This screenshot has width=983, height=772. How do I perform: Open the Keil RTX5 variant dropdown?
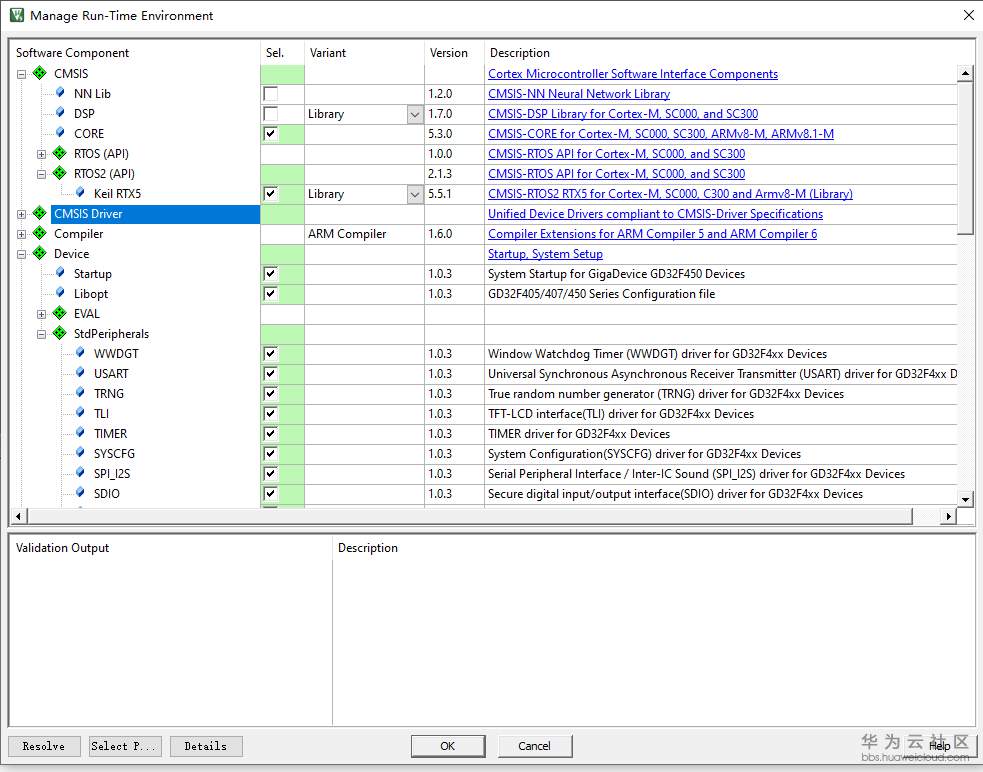coord(414,194)
